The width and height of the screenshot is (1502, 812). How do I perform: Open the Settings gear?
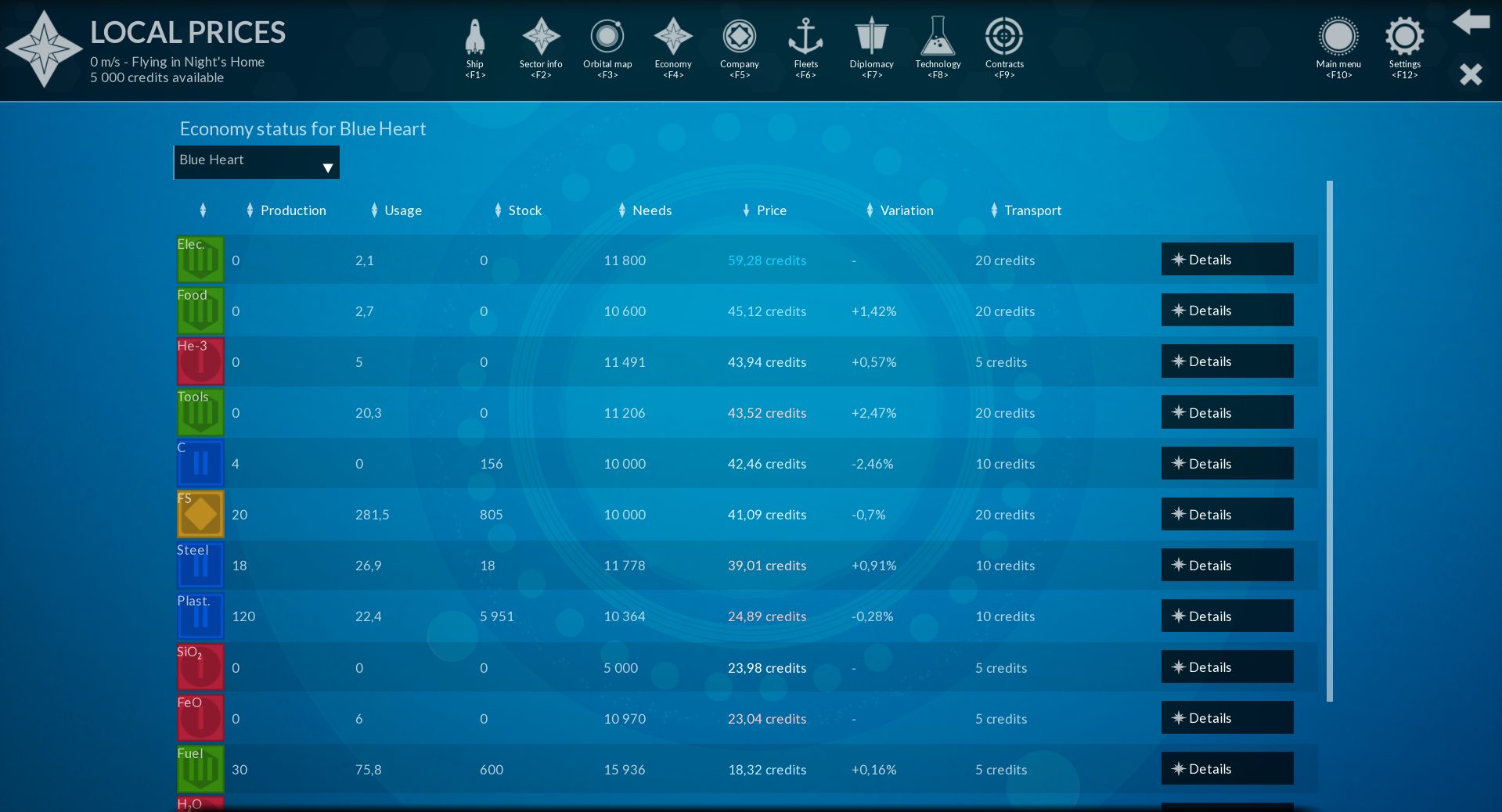point(1405,48)
